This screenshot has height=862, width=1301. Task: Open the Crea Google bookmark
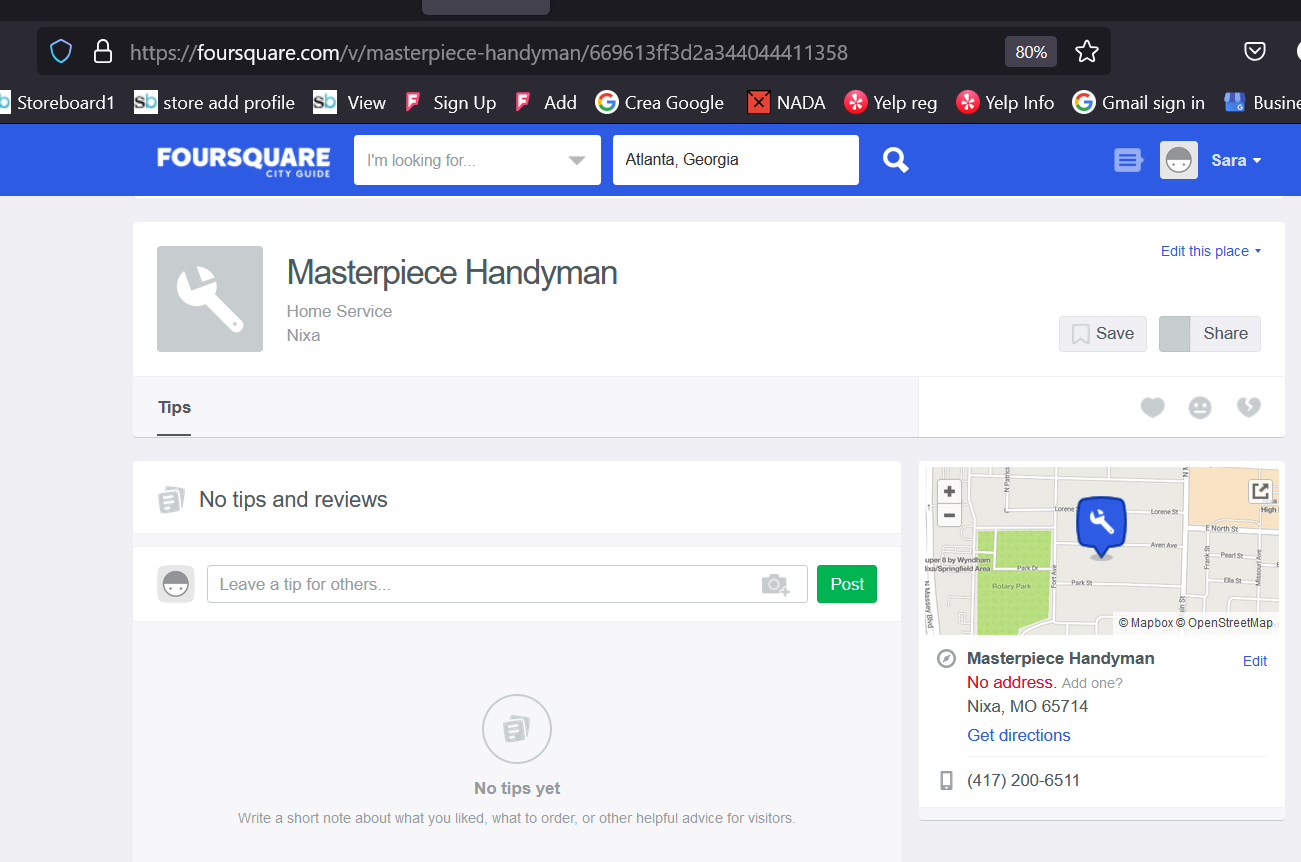click(x=660, y=102)
